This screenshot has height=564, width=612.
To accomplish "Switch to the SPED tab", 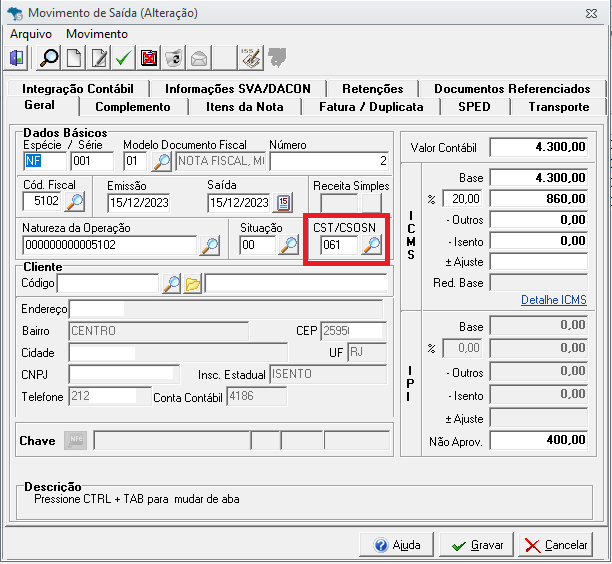I will [x=474, y=107].
